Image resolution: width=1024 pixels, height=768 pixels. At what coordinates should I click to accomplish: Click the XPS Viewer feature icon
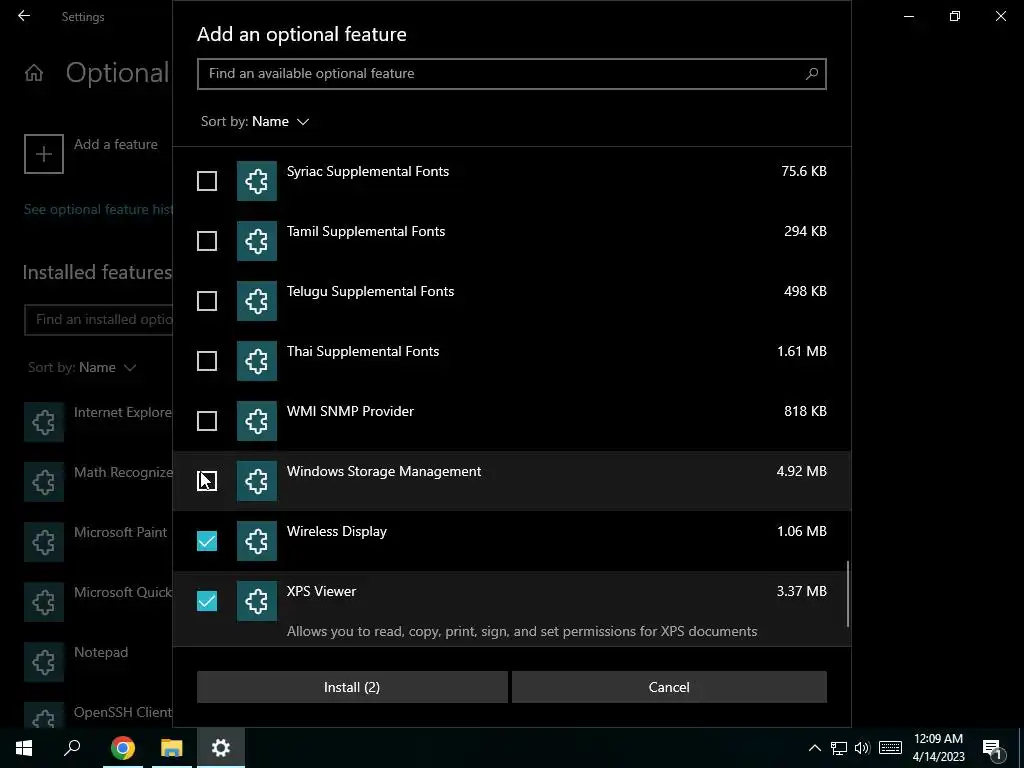pos(257,601)
